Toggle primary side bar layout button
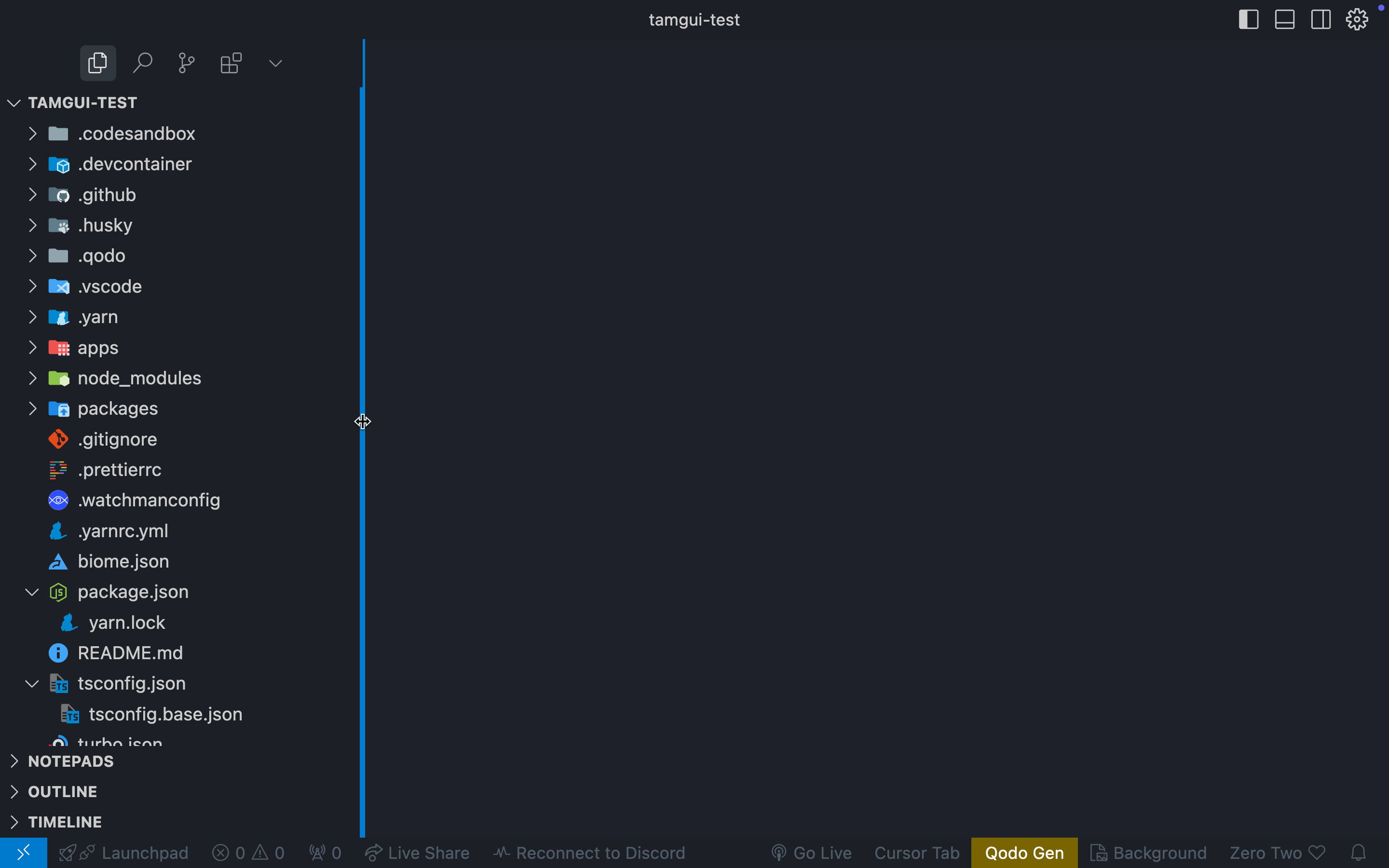The width and height of the screenshot is (1389, 868). pos(1248,19)
